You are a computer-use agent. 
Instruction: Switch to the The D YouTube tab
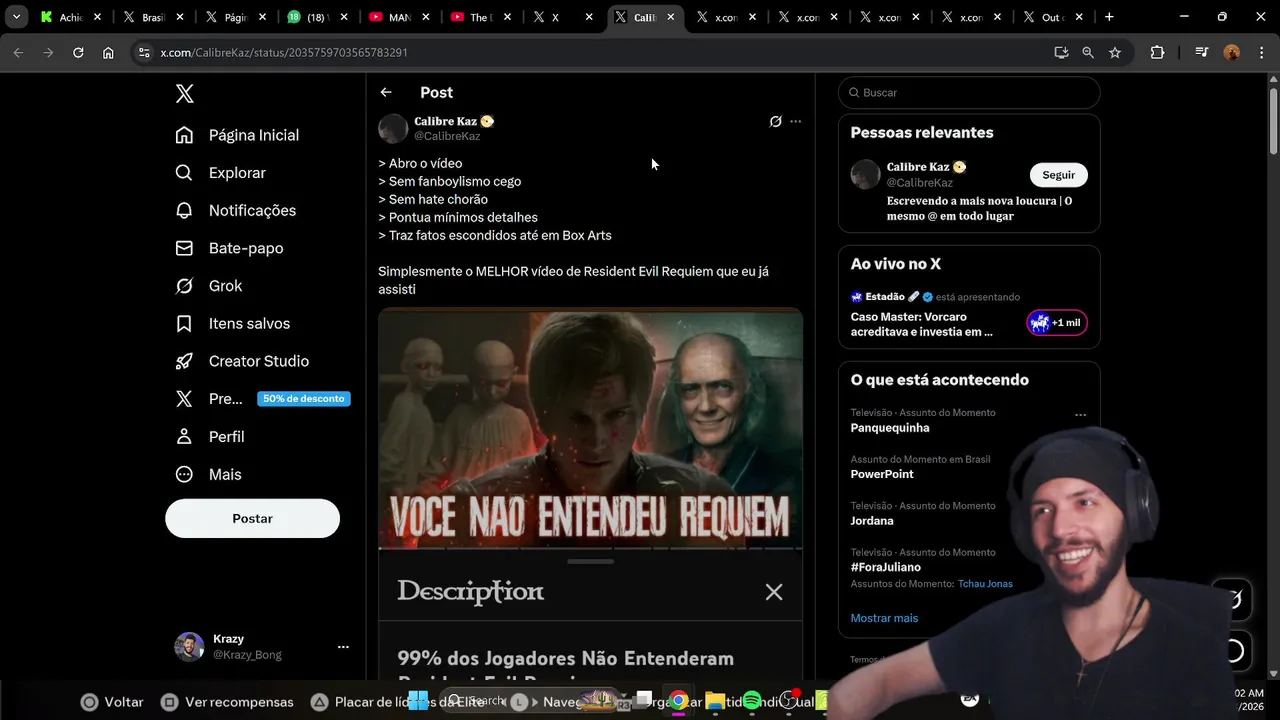(x=478, y=17)
